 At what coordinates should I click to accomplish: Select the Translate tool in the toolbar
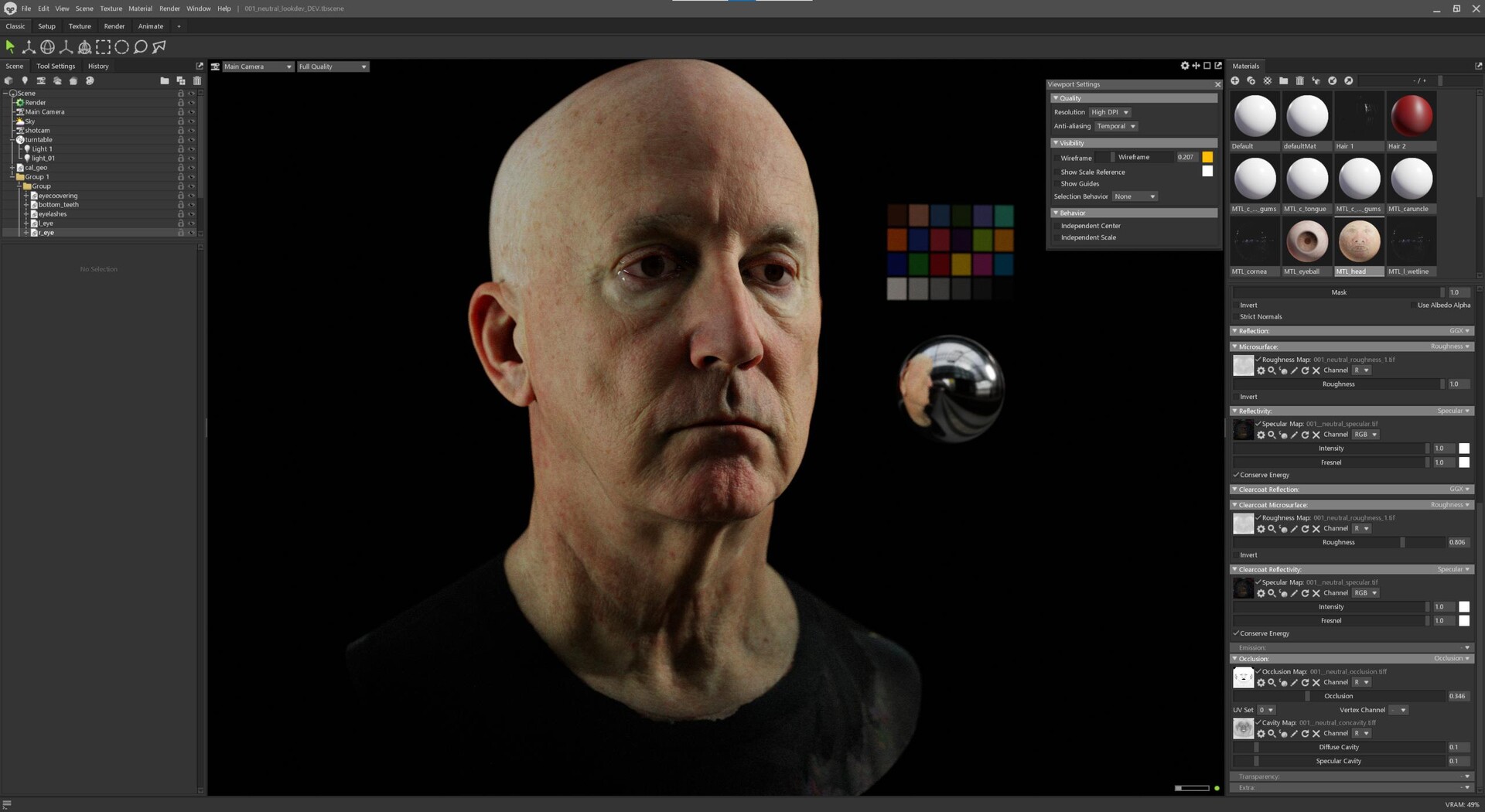pos(28,46)
